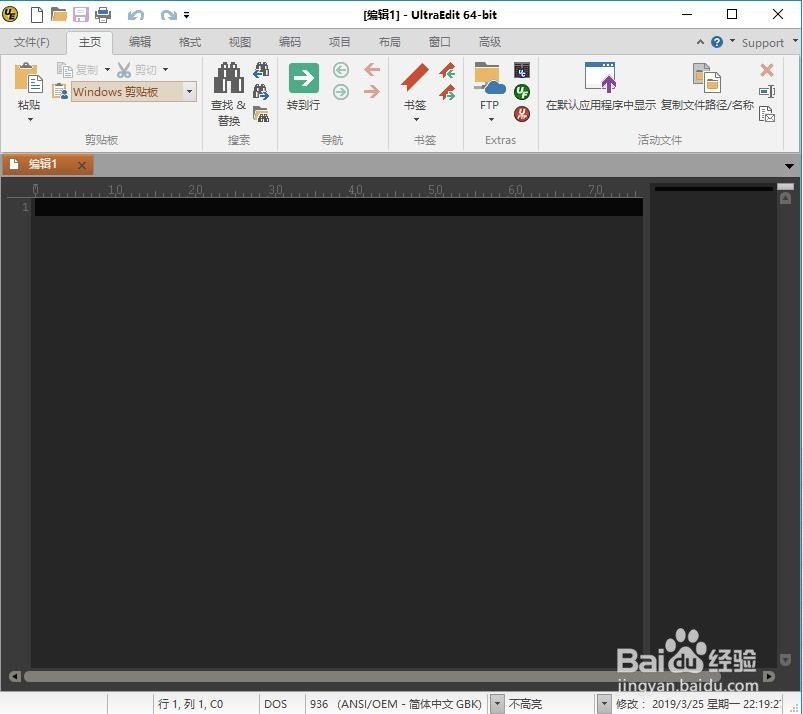
Task: Launch UltraCompare dark window icon in Extras
Action: [522, 70]
